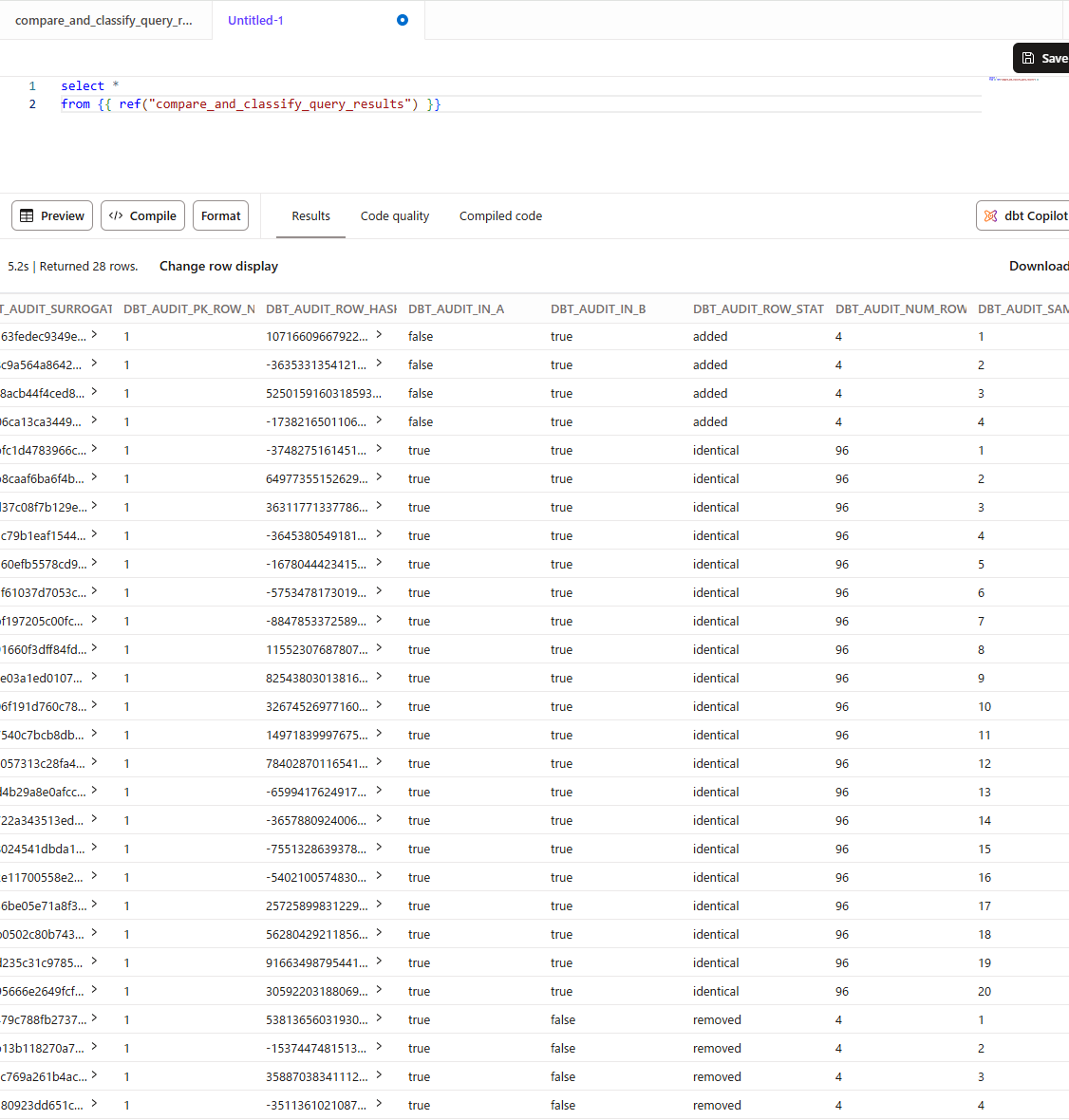Click the Preview button
The image size is (1069, 1120).
point(52,215)
